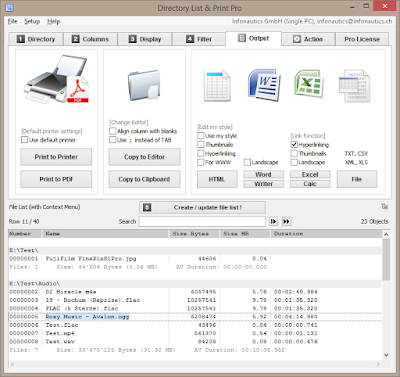Toggle Word Landscape checkbox
The width and height of the screenshot is (400, 377).
(x=247, y=162)
